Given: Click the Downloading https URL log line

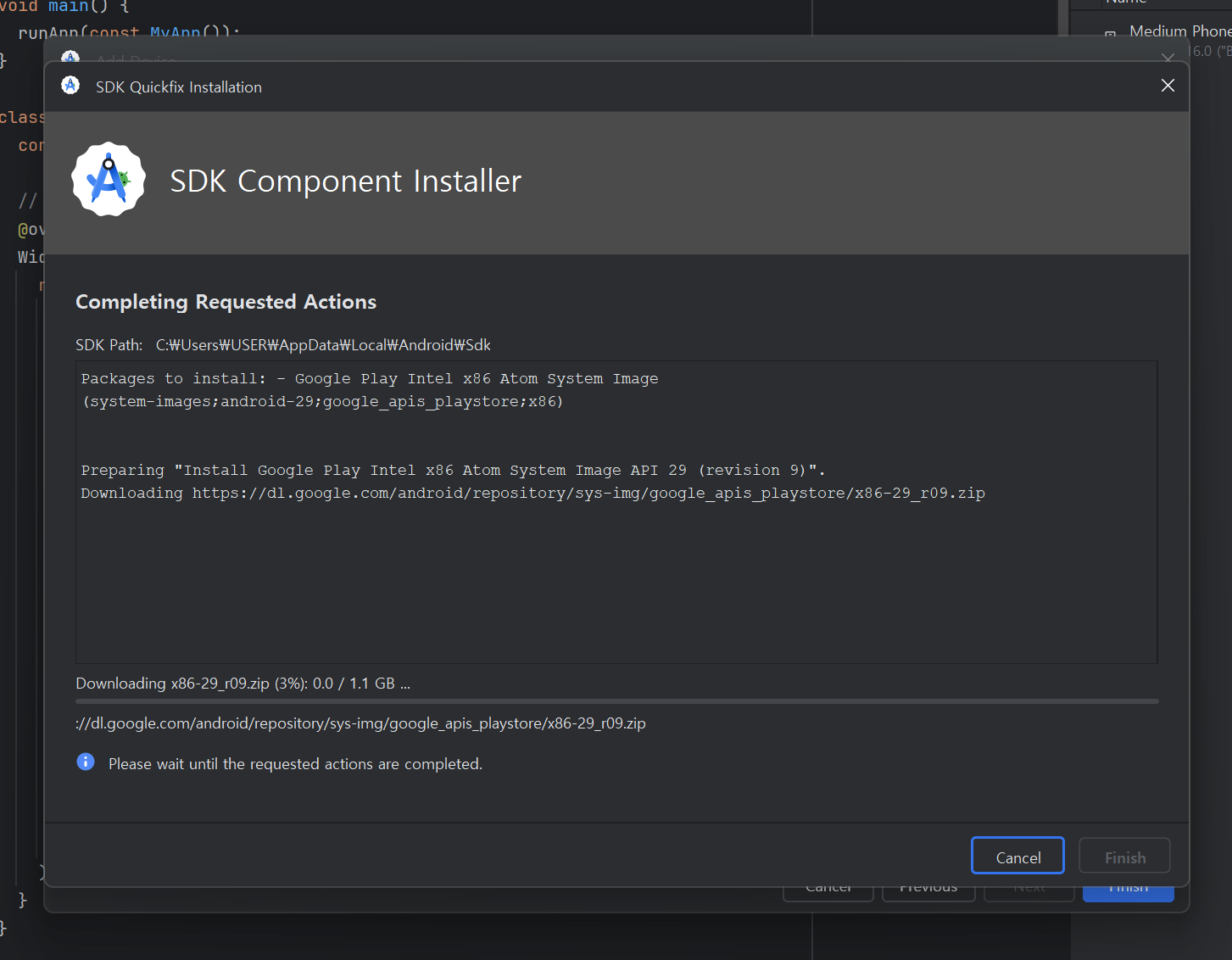Looking at the screenshot, I should click(x=532, y=493).
